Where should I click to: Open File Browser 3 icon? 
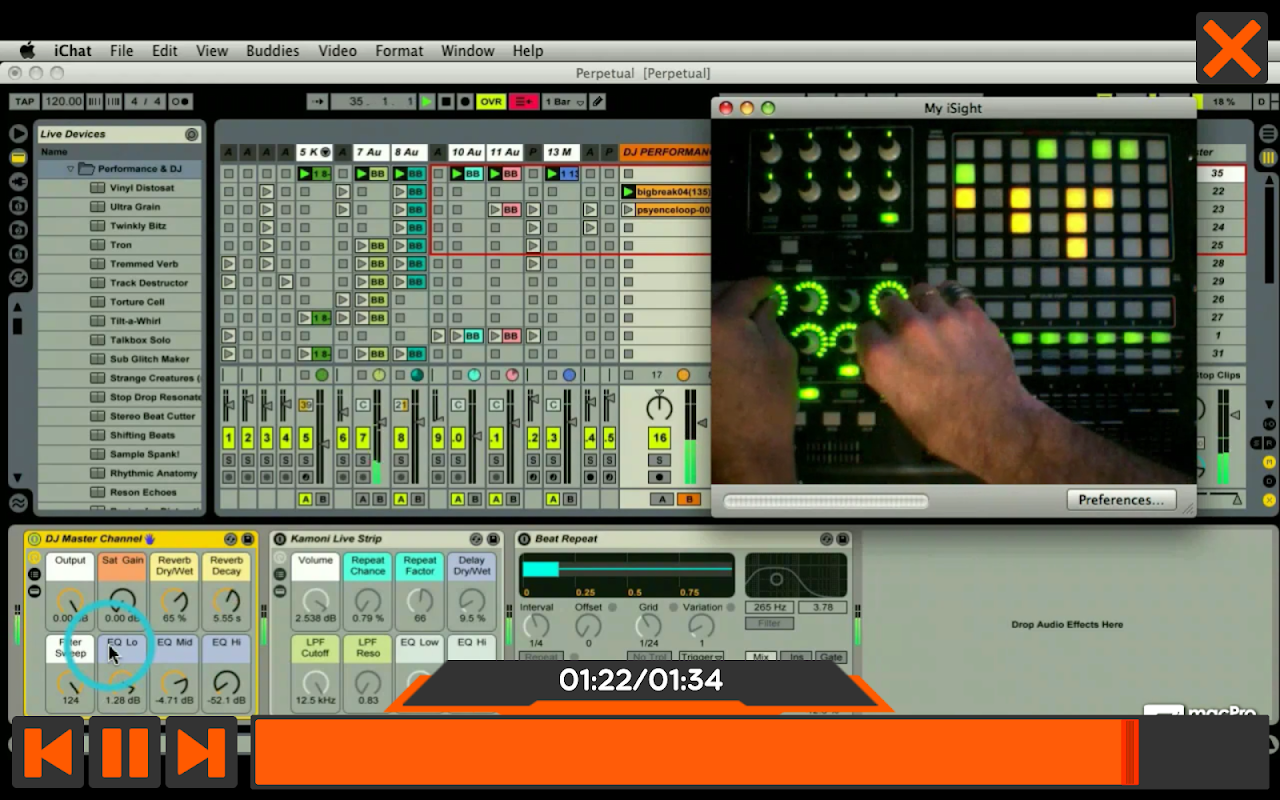(18, 254)
